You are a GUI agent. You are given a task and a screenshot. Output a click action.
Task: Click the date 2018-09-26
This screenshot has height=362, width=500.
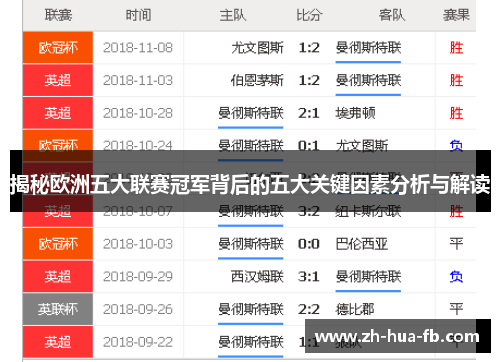point(138,310)
